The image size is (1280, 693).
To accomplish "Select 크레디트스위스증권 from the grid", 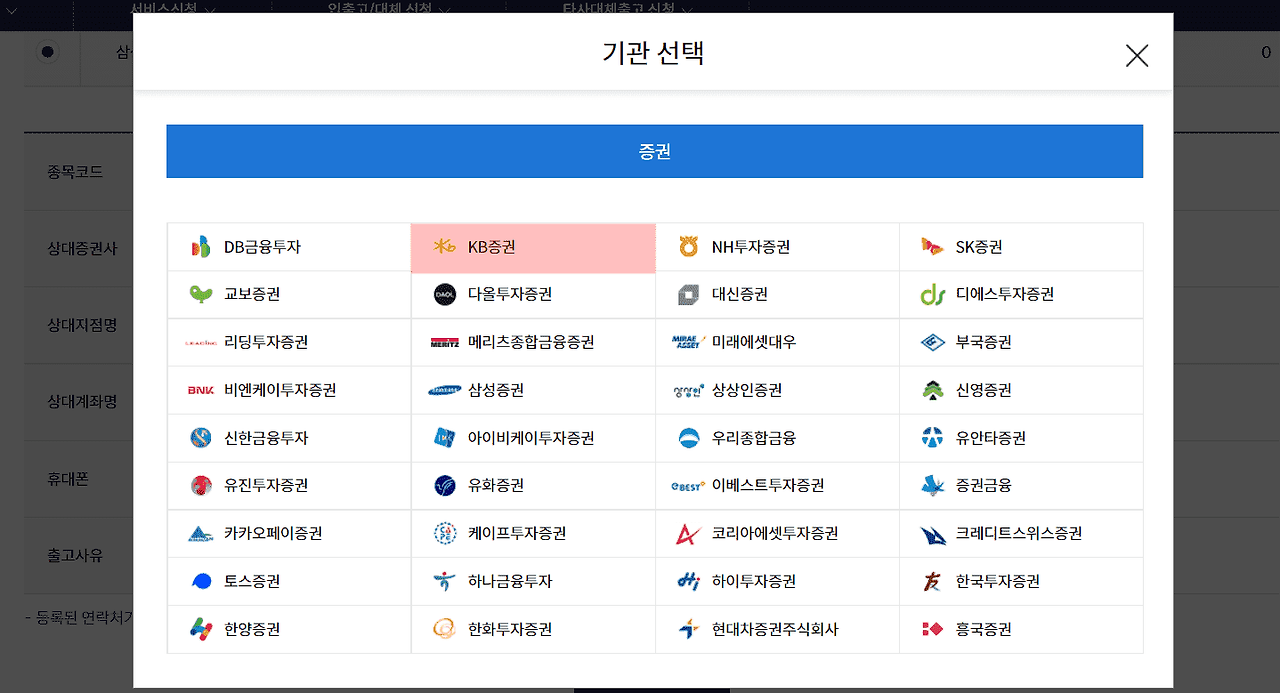I will click(x=1018, y=534).
